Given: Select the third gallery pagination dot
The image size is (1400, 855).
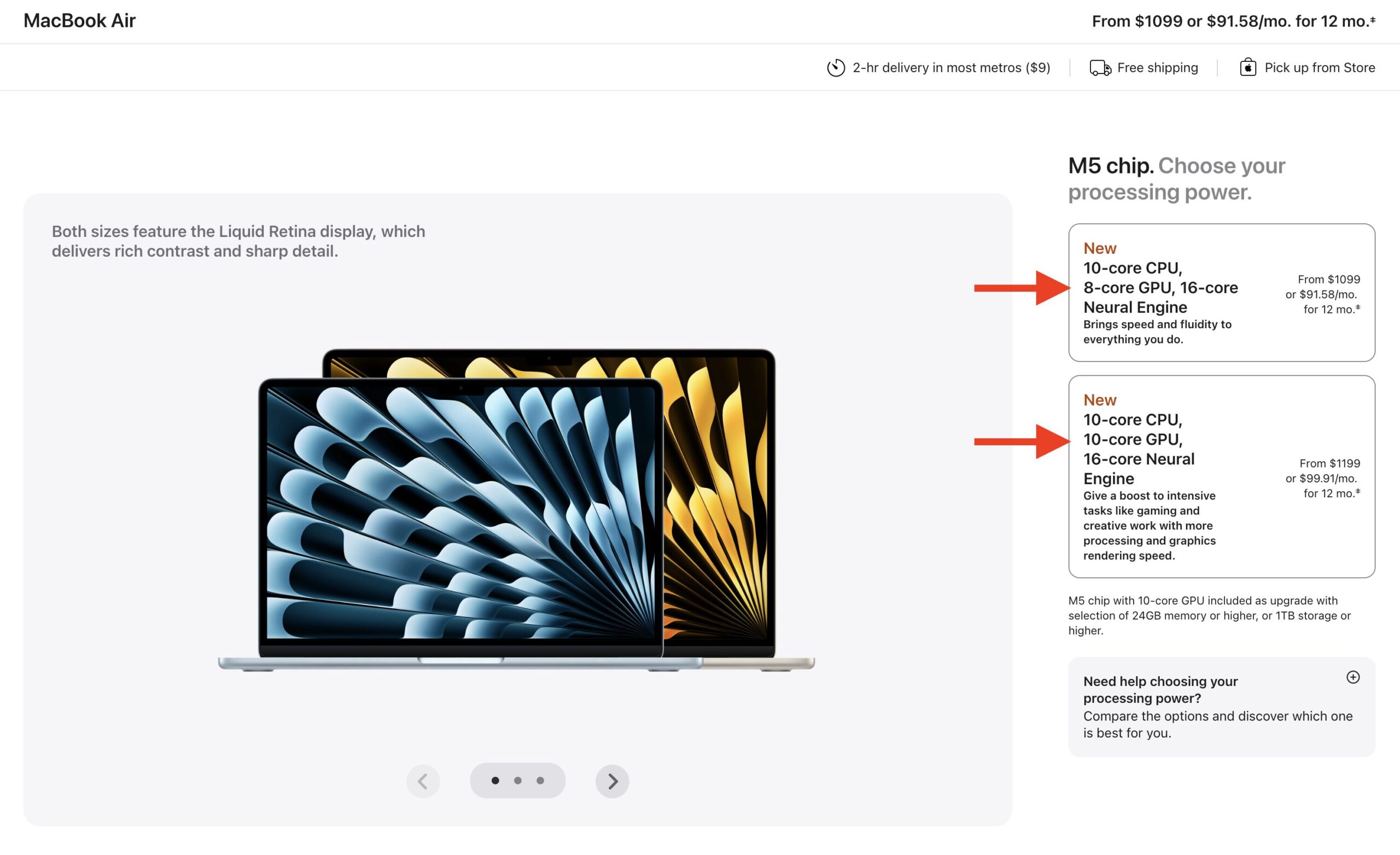Looking at the screenshot, I should [x=540, y=781].
